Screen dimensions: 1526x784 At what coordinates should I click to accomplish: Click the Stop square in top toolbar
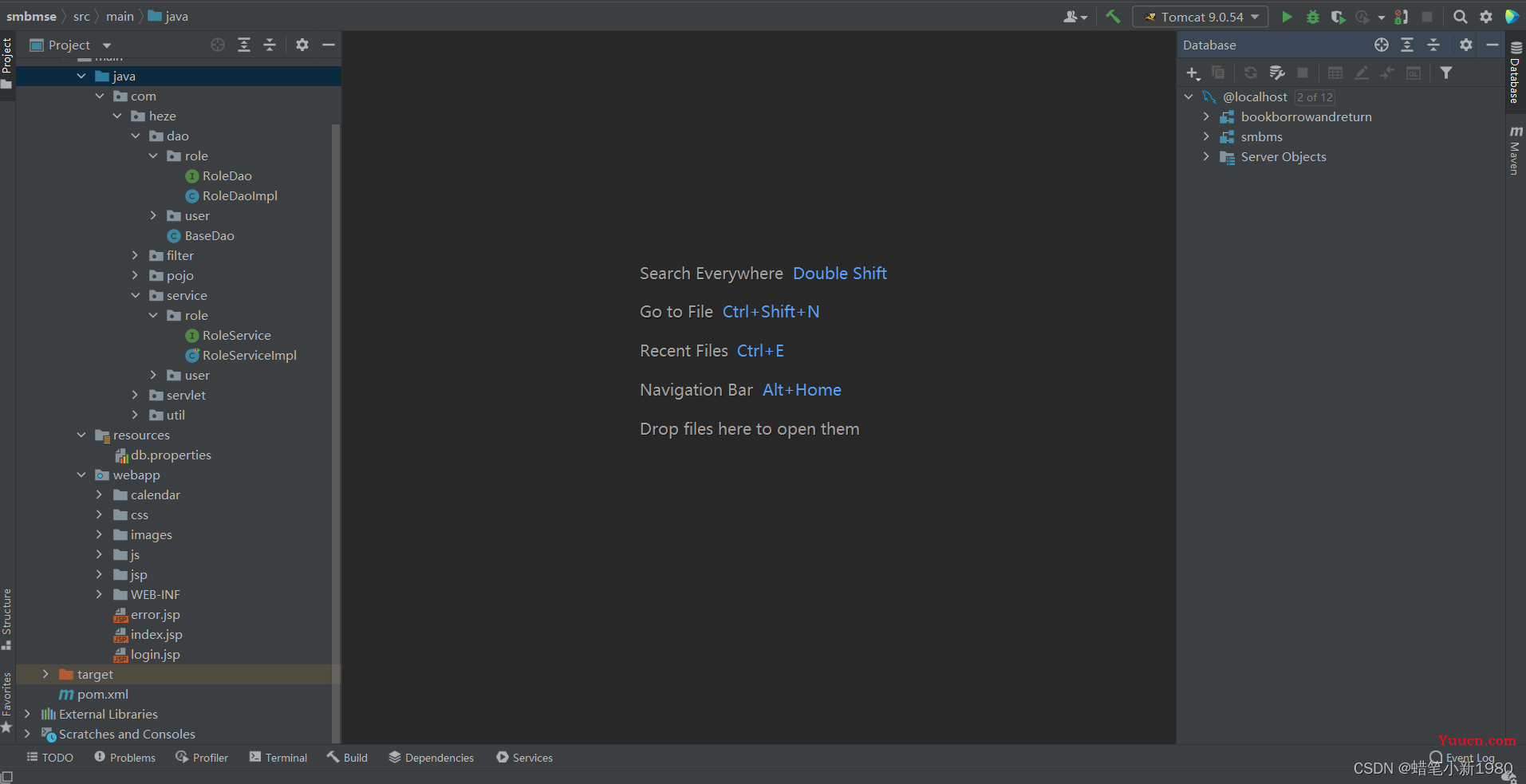point(1427,16)
